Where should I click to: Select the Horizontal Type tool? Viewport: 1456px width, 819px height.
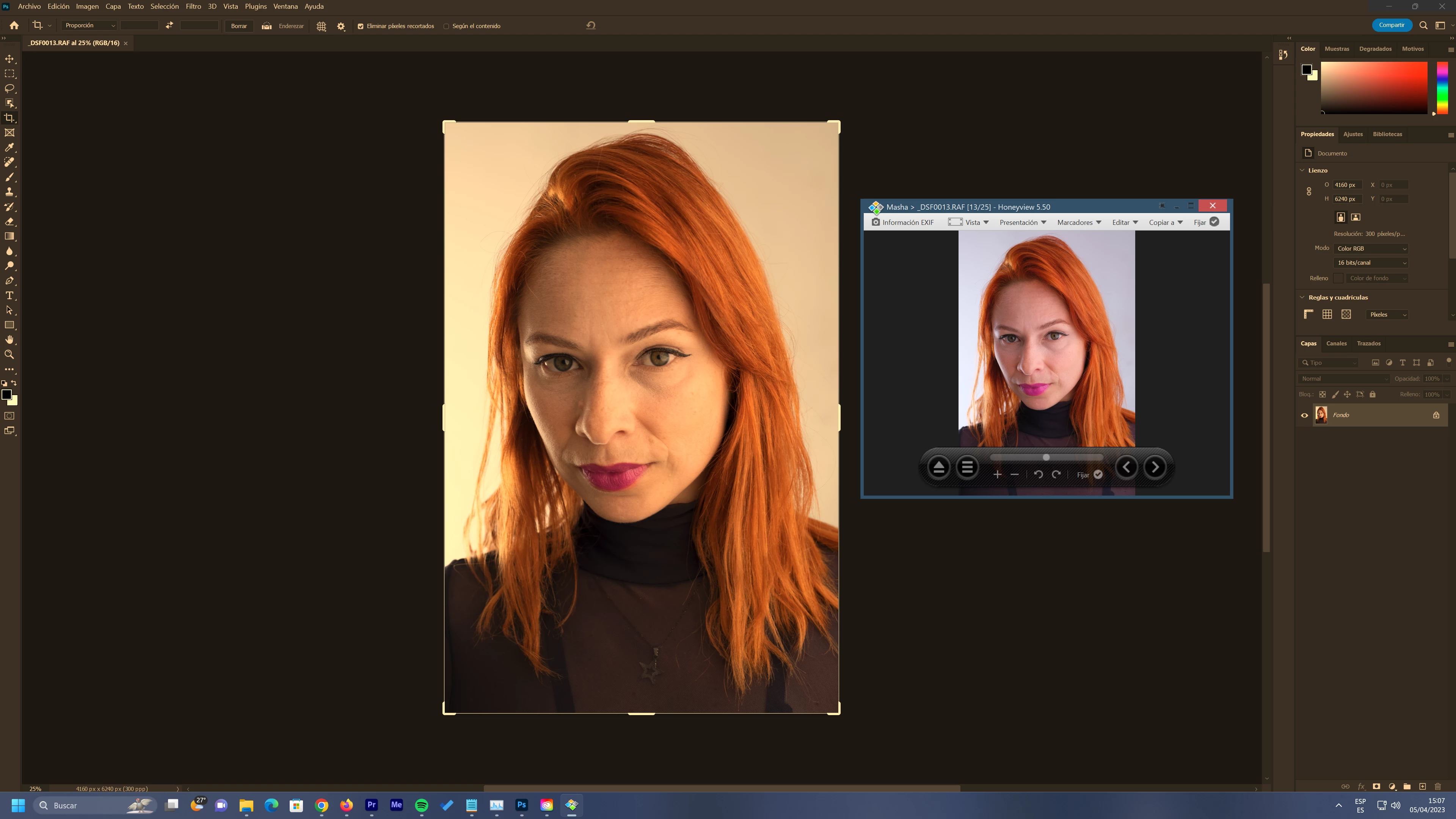(x=9, y=296)
